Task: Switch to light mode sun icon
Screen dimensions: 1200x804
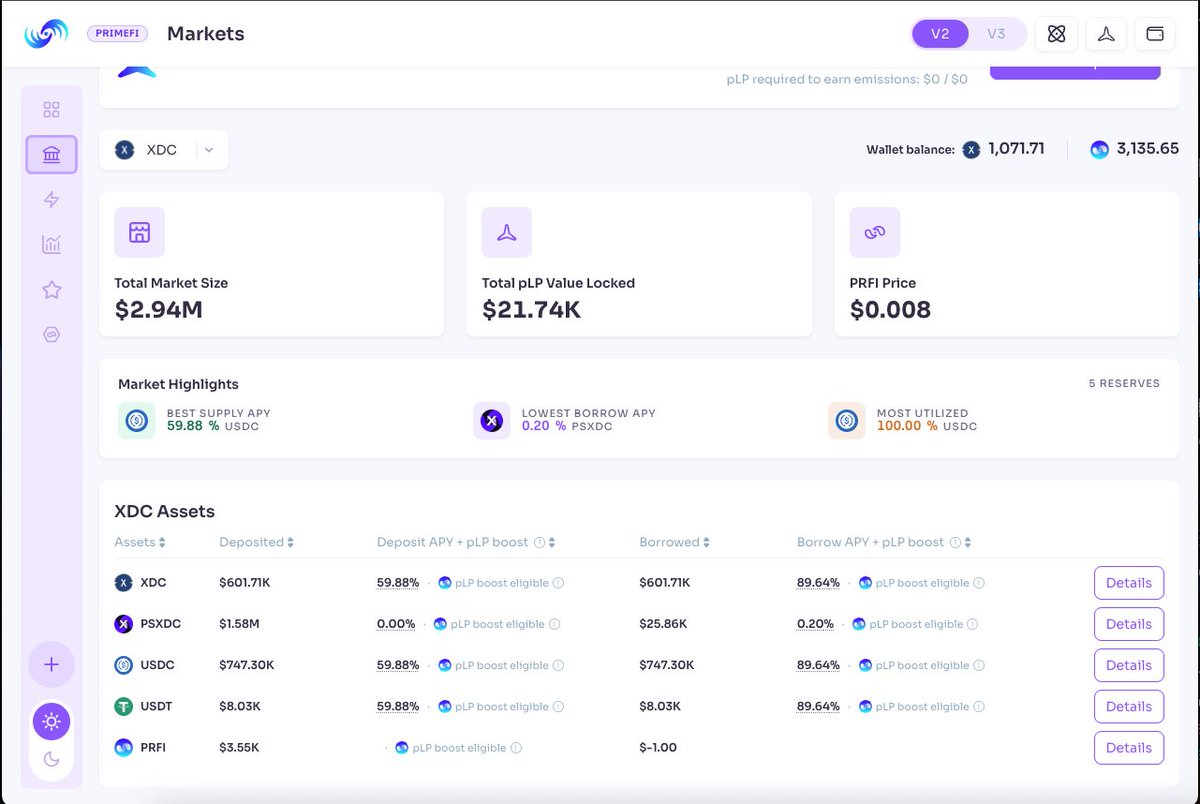Action: (52, 721)
